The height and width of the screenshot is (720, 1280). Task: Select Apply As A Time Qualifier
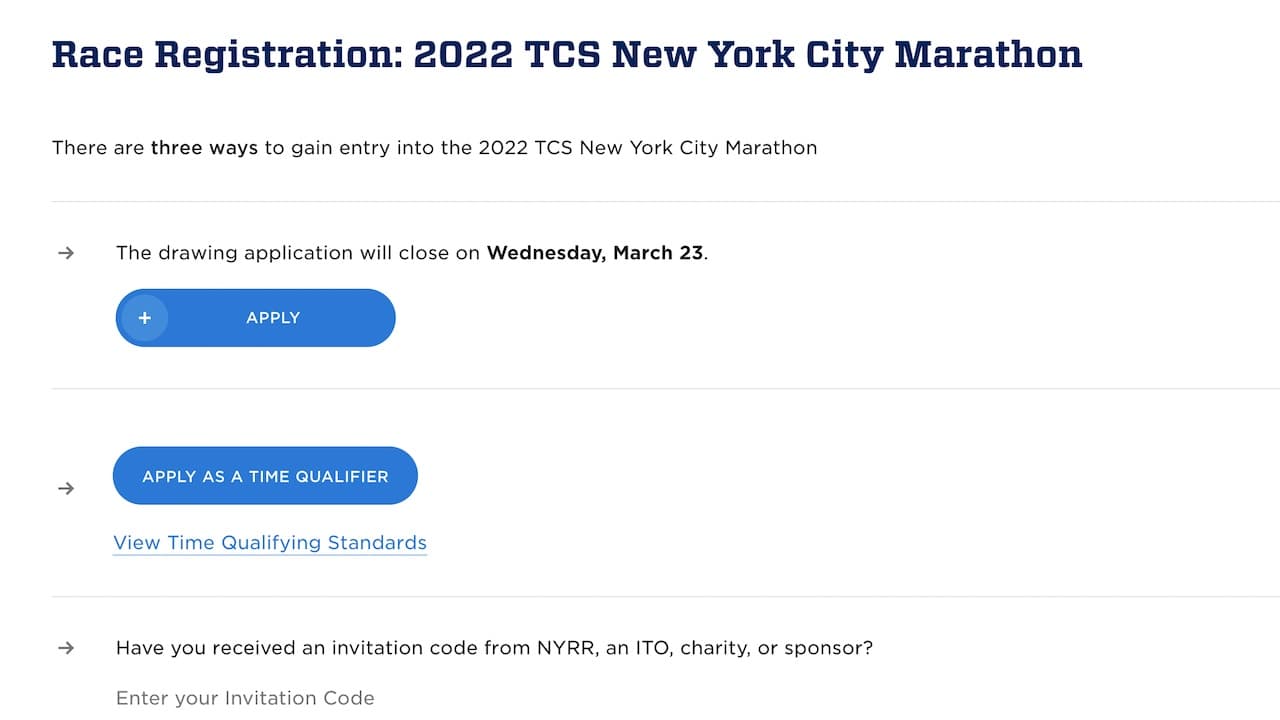pos(265,476)
